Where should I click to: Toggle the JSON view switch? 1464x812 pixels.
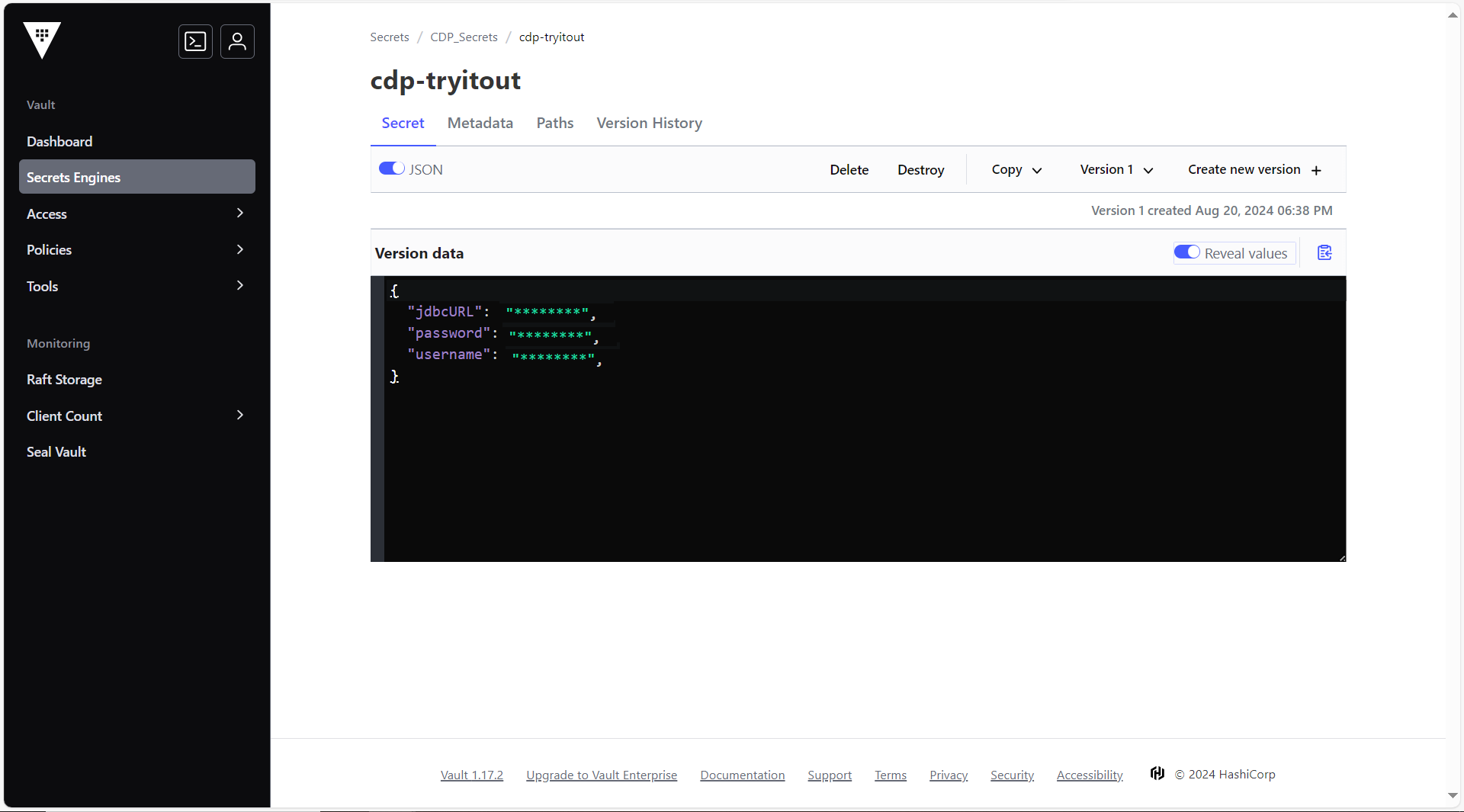click(392, 168)
